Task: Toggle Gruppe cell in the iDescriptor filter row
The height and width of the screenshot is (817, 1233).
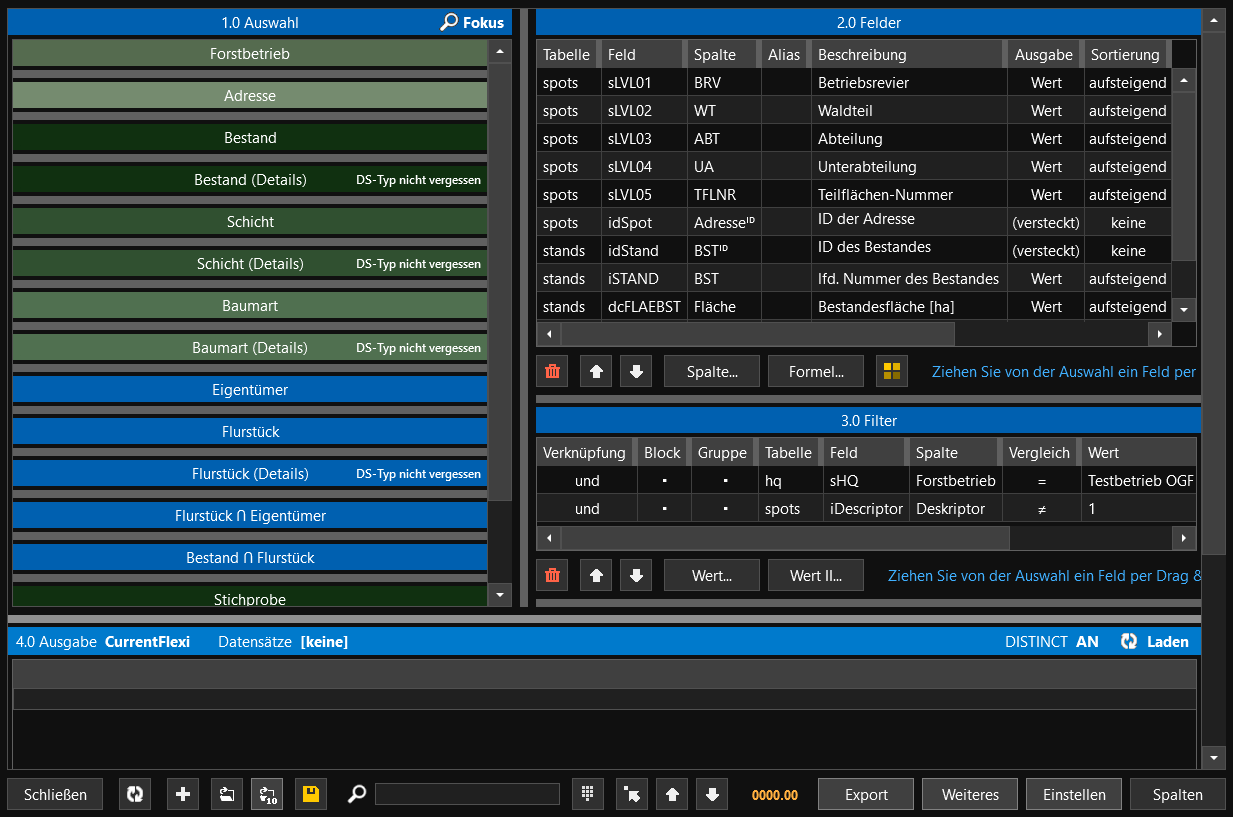Action: point(724,509)
